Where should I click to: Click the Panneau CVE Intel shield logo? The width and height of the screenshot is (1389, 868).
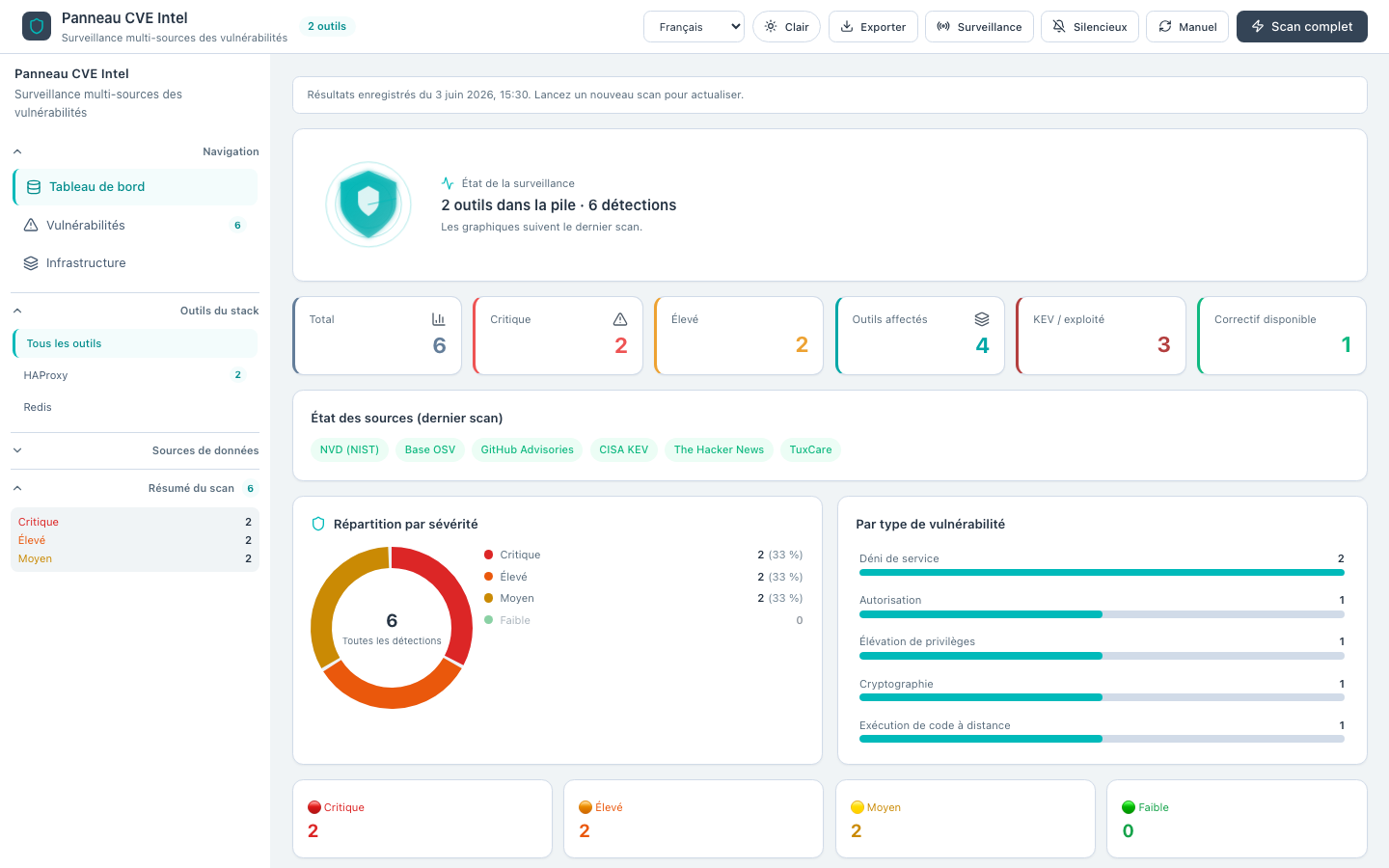(x=37, y=26)
